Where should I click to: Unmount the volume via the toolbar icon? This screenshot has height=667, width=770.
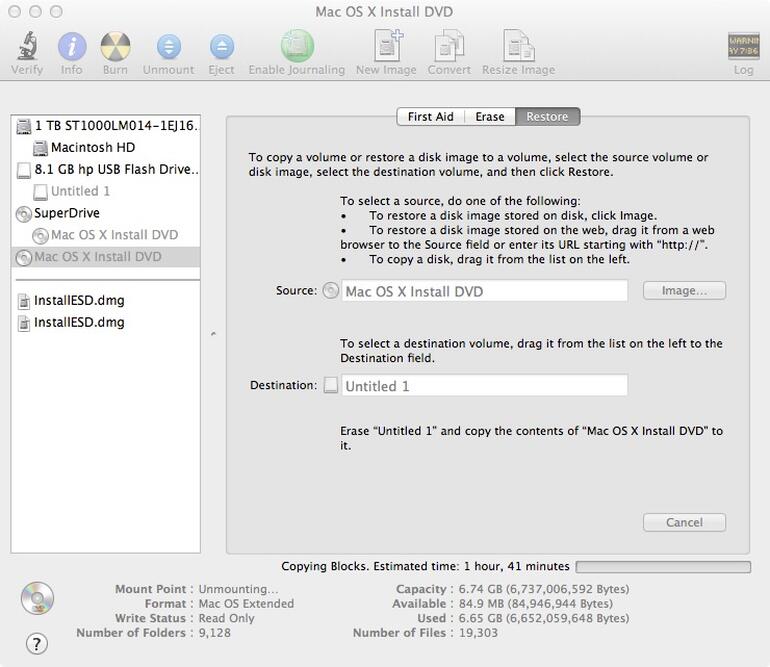168,47
